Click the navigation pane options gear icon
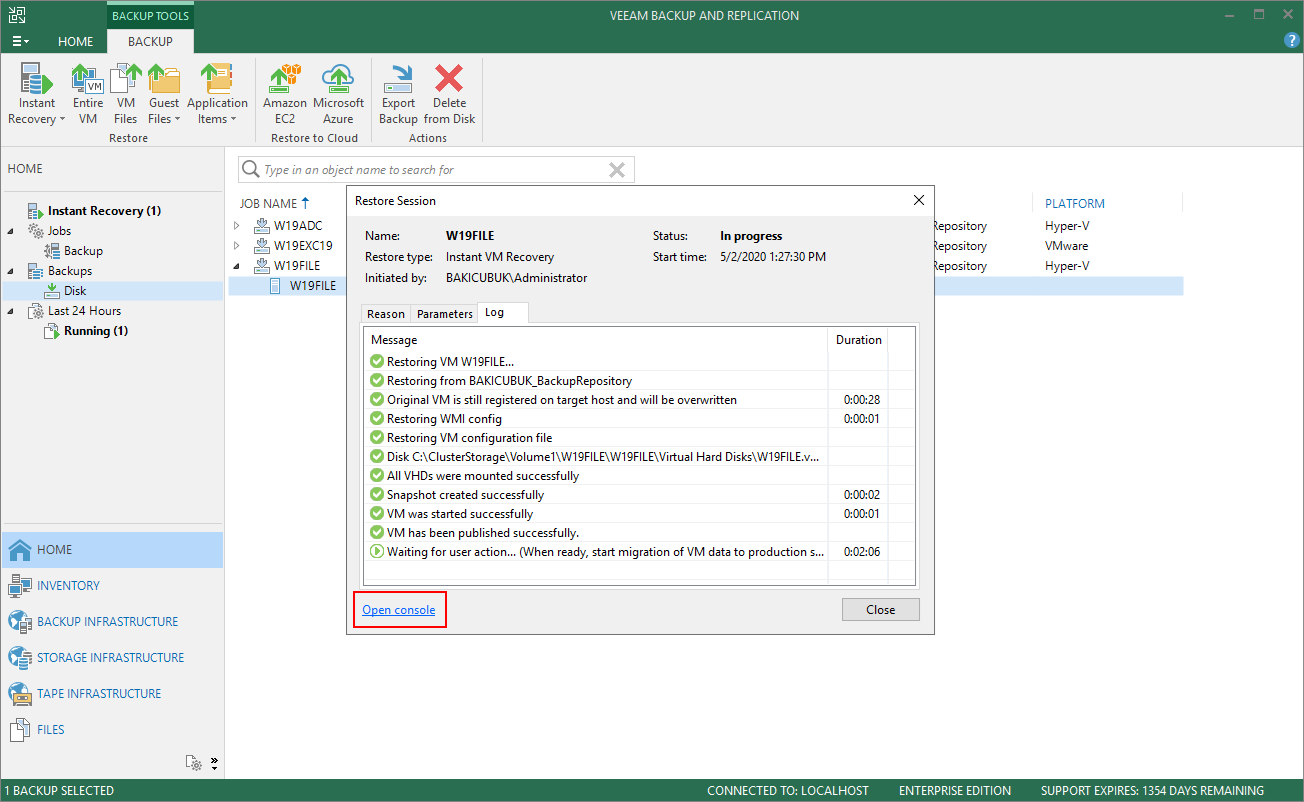Viewport: 1304px width, 802px height. (x=194, y=763)
